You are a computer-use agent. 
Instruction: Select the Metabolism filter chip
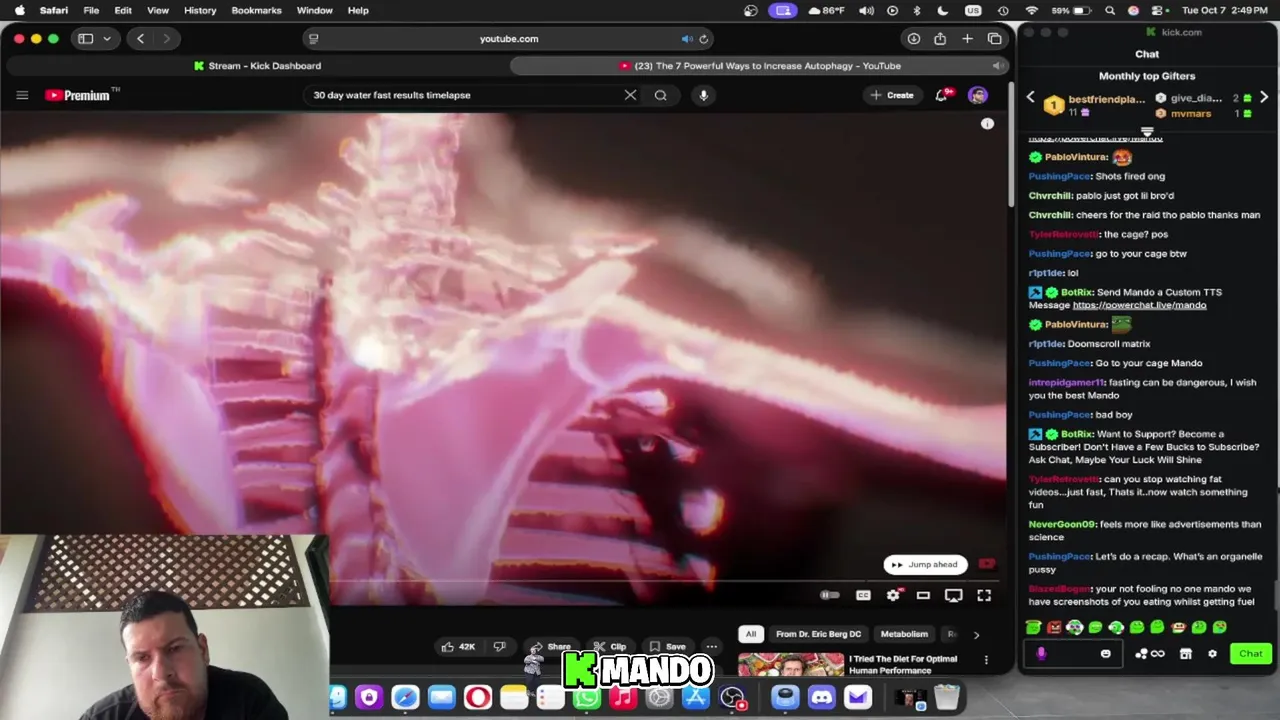click(x=904, y=634)
